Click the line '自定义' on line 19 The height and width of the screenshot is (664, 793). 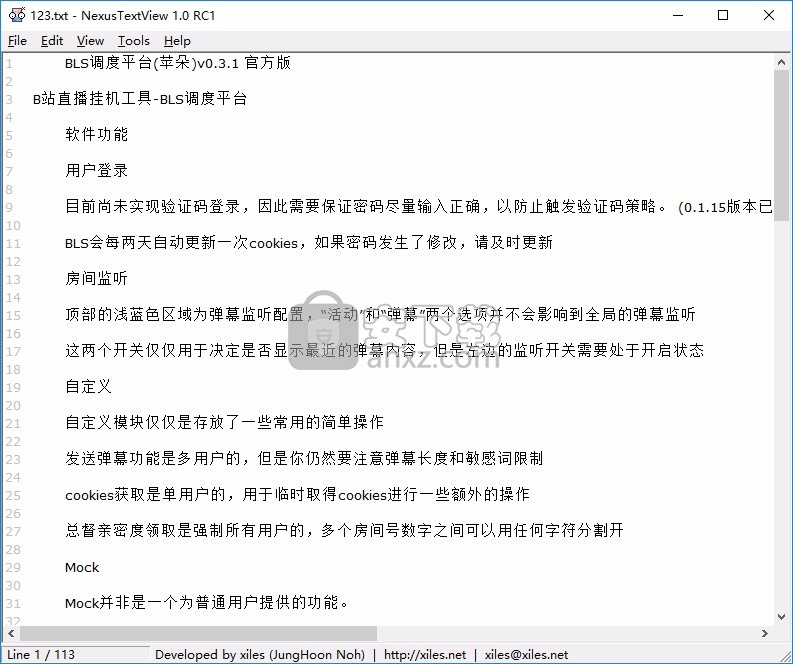coord(89,386)
